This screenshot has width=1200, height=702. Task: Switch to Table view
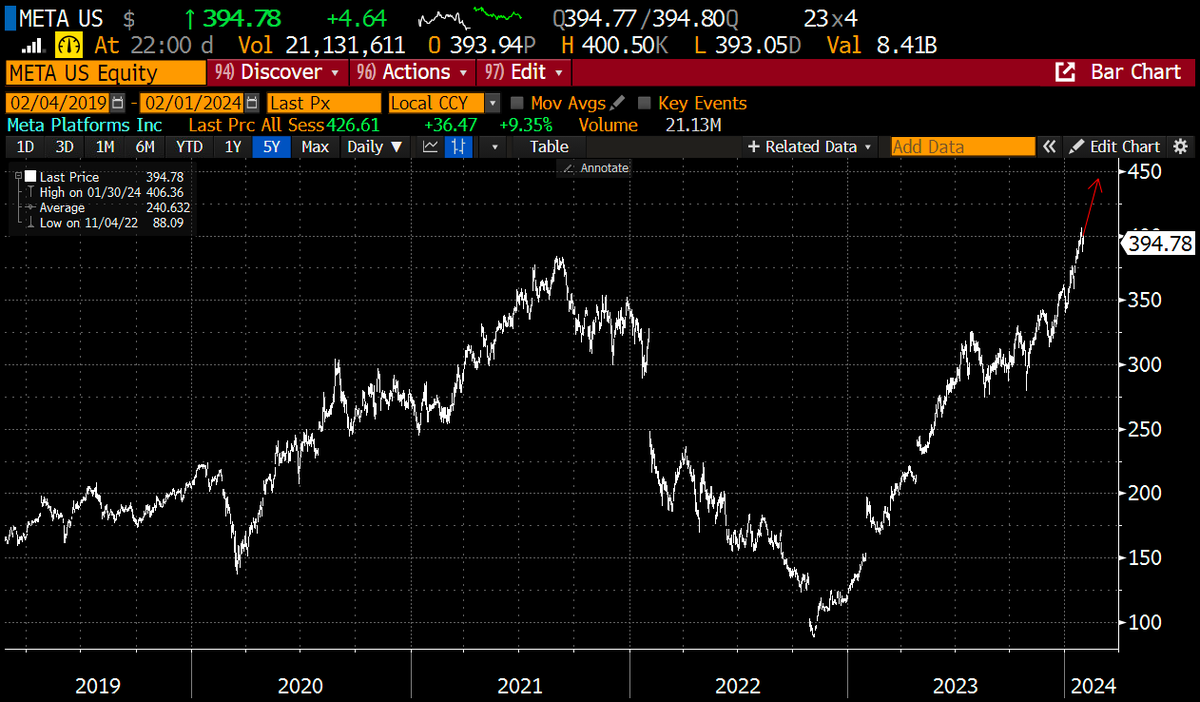549,146
